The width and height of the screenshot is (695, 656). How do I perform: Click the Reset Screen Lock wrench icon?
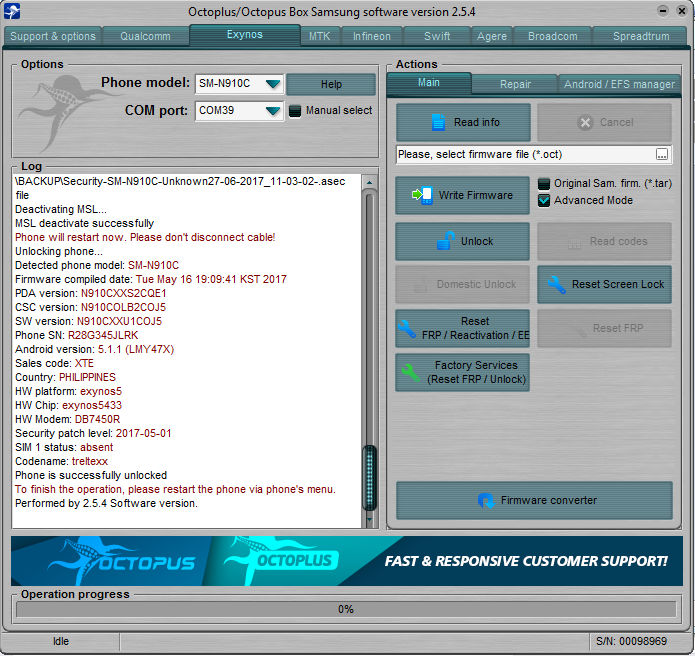556,285
